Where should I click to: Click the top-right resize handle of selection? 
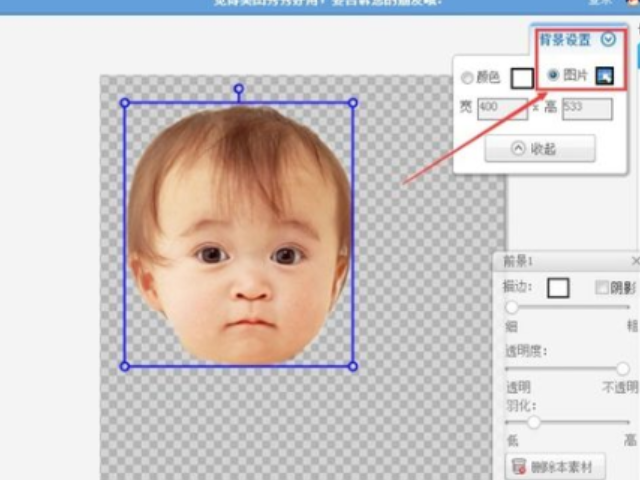click(x=352, y=102)
